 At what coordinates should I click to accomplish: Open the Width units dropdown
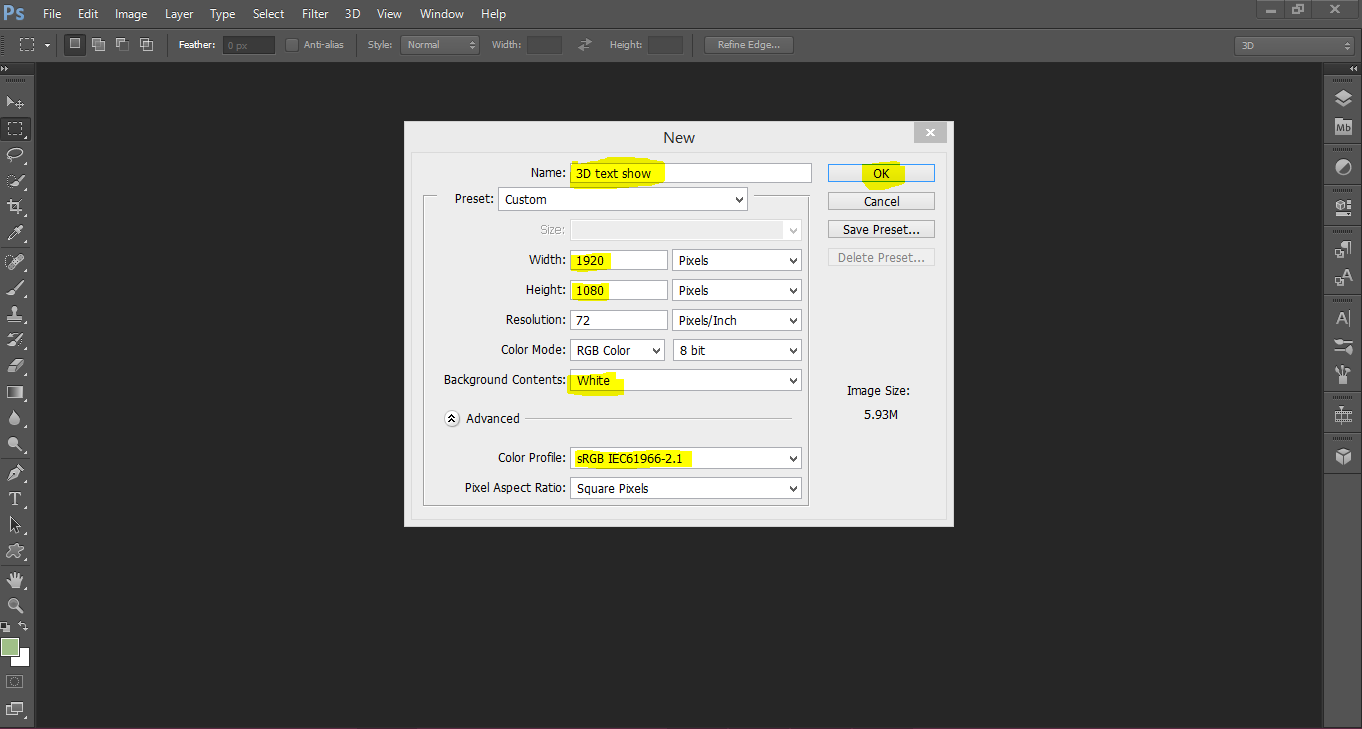click(x=737, y=260)
